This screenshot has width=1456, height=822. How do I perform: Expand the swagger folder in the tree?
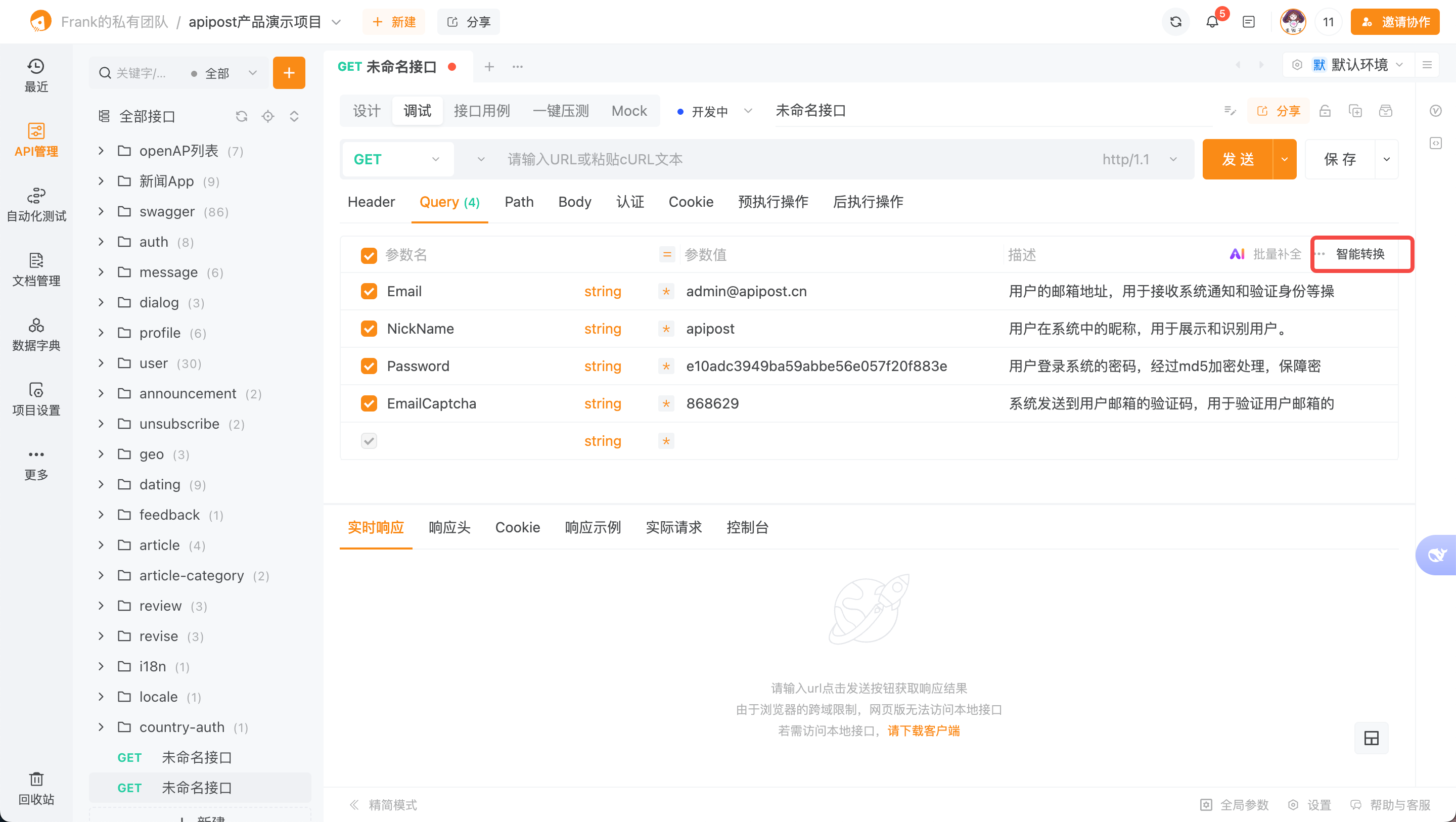click(x=101, y=211)
